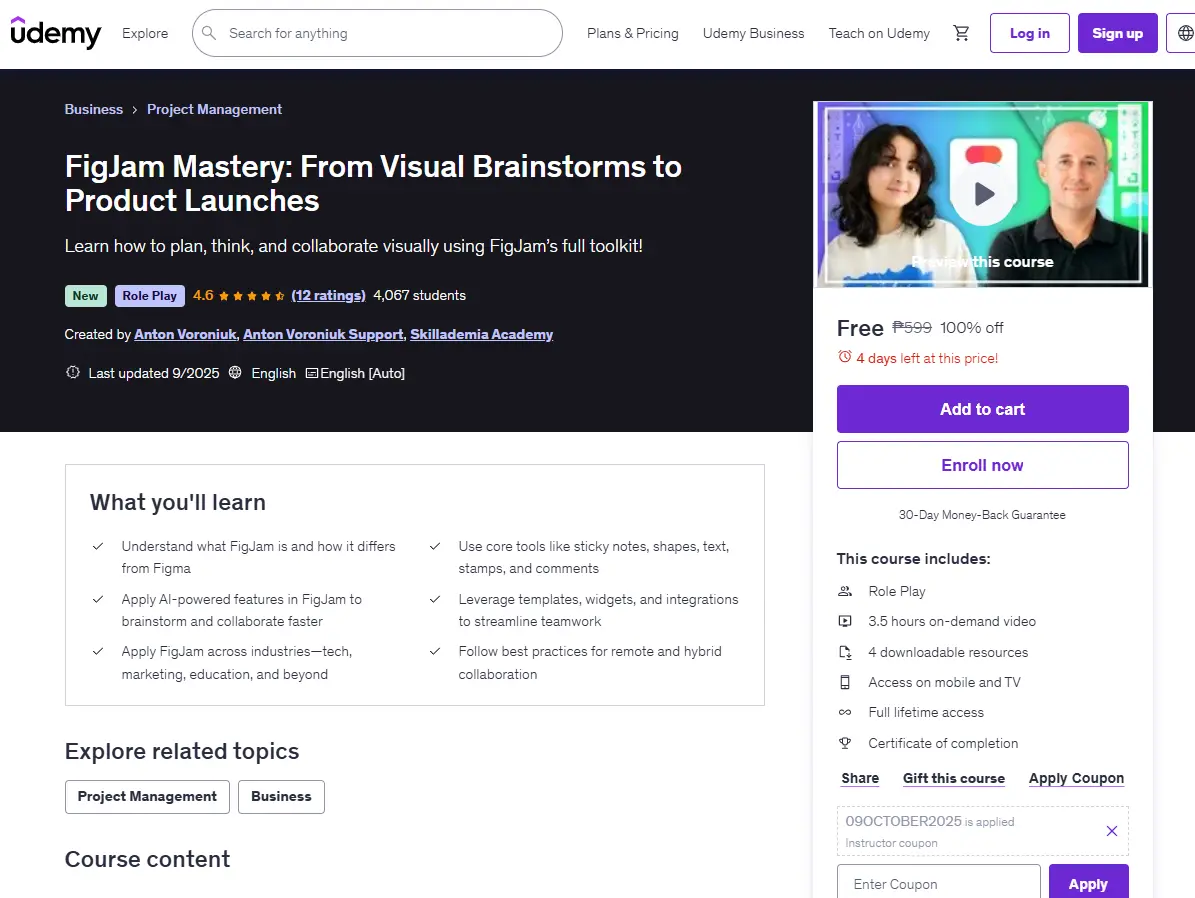Image resolution: width=1195 pixels, height=898 pixels.
Task: Click the alarm clock icon beside days left
Action: tap(844, 357)
